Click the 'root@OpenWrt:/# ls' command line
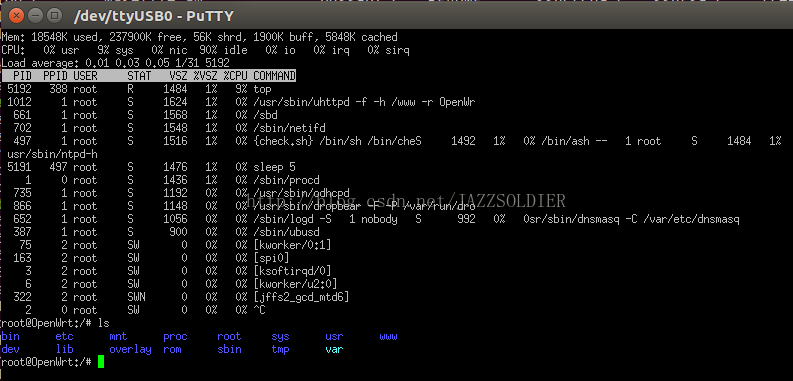The height and width of the screenshot is (381, 793). (55, 323)
